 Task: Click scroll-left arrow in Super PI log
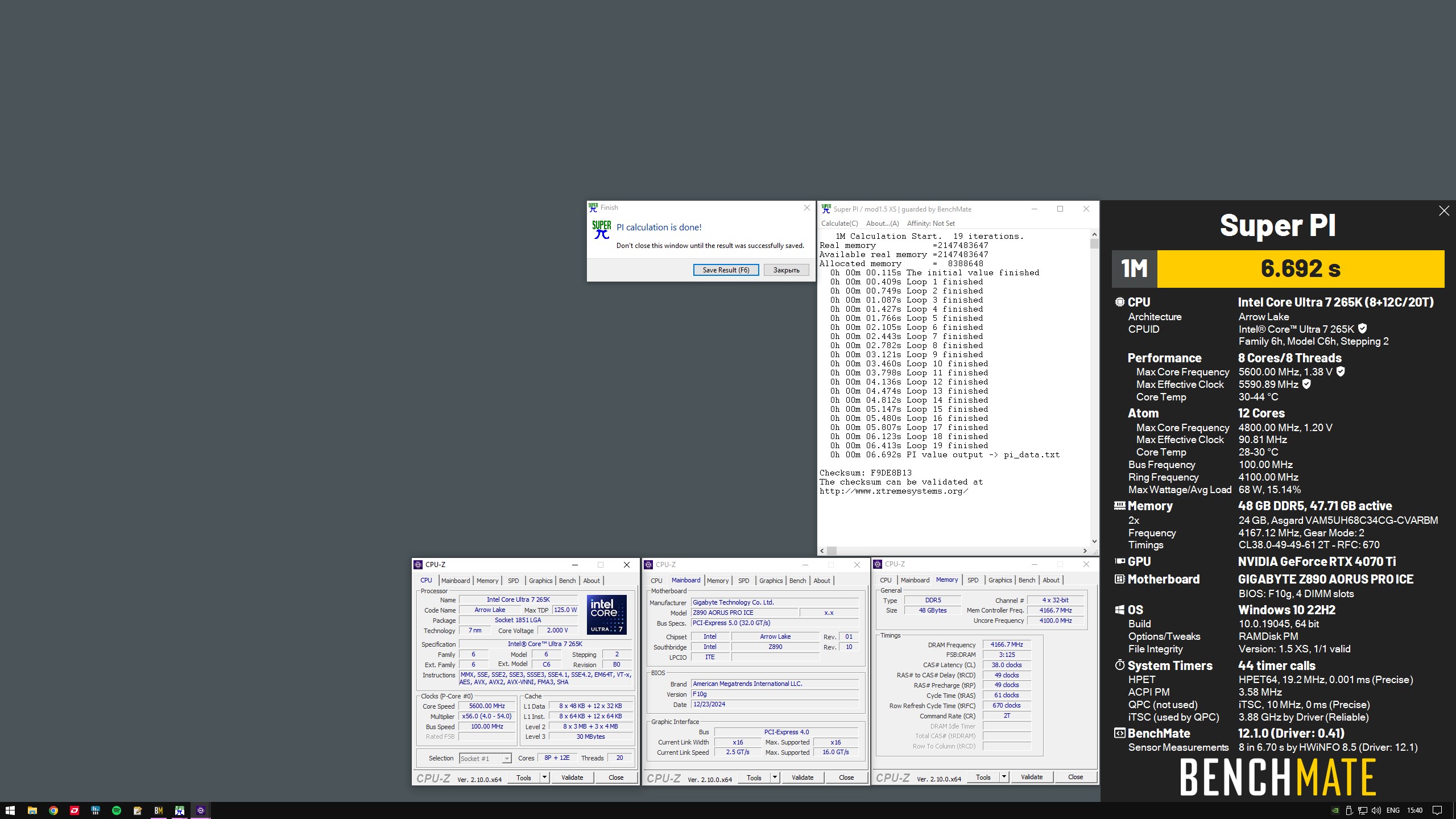[822, 551]
